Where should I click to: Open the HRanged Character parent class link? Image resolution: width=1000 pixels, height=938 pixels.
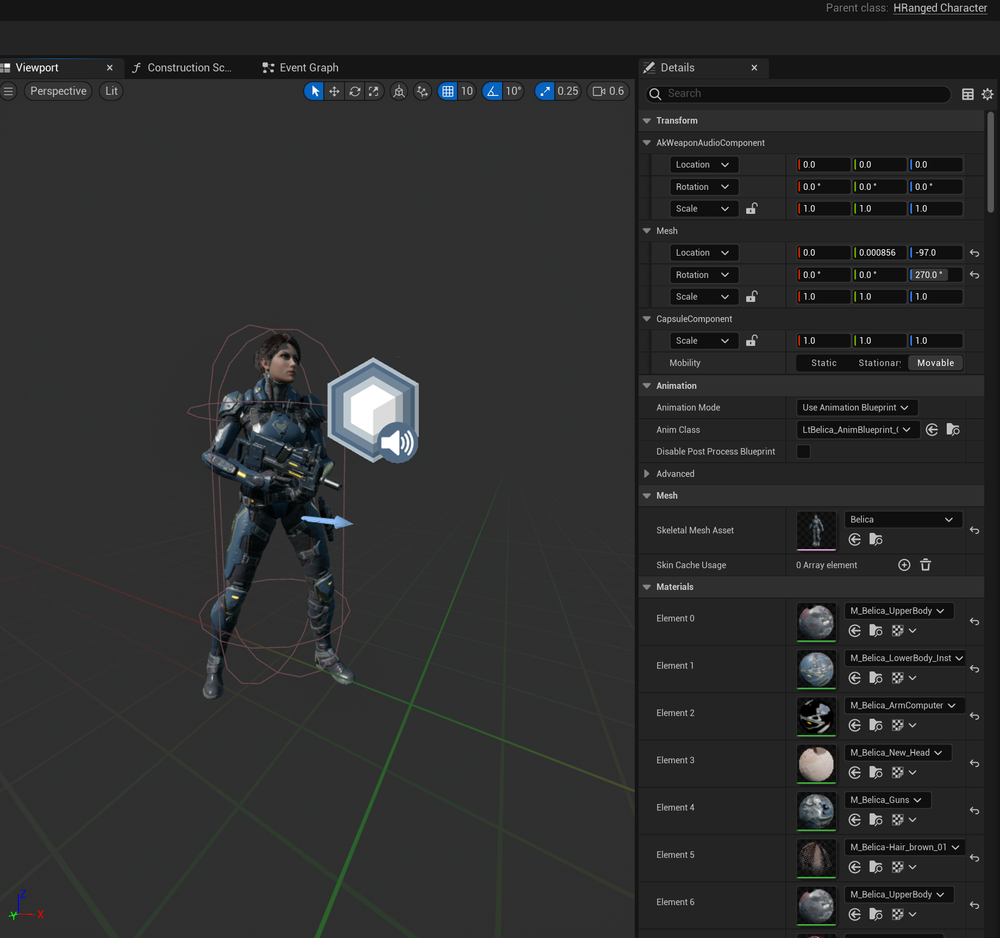tap(940, 8)
